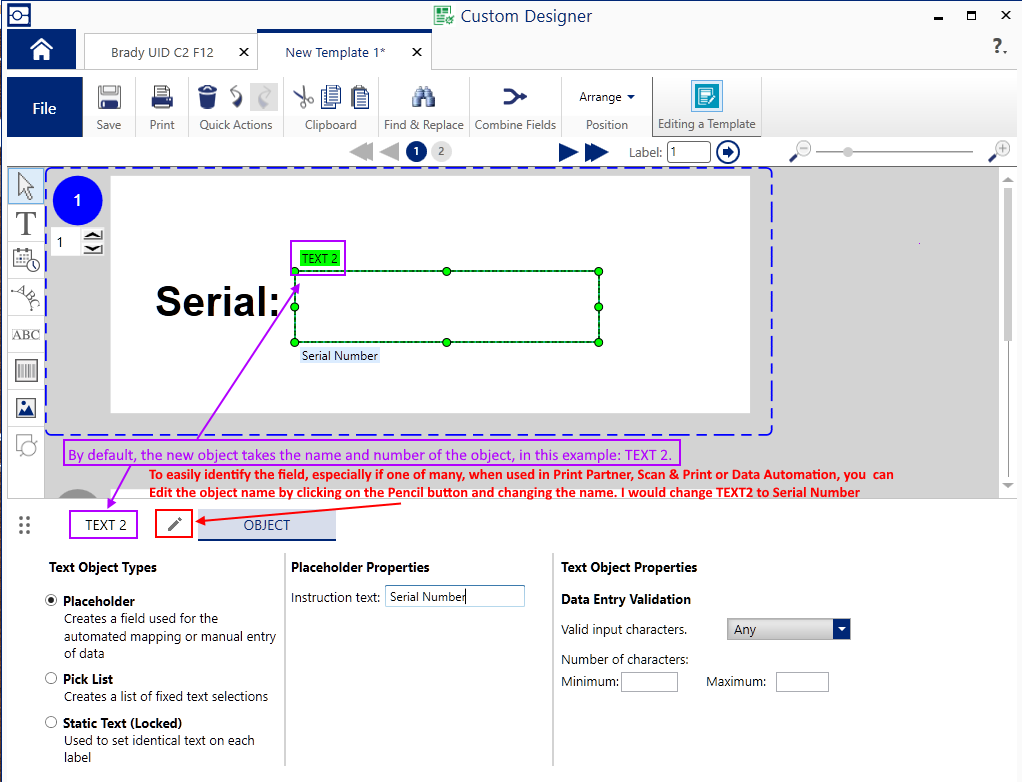Select the Barcode tool in sidebar

26,372
